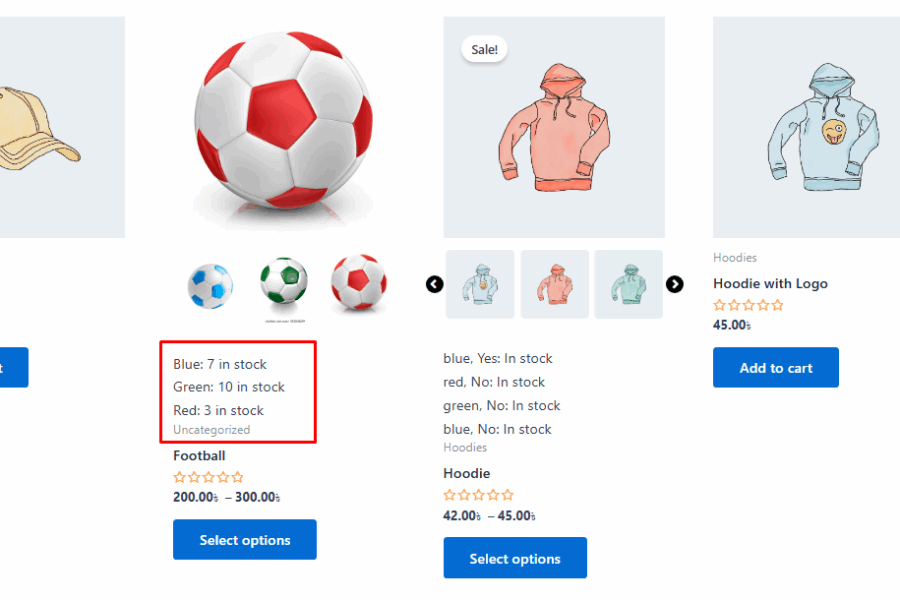The height and width of the screenshot is (600, 900).
Task: Click Select options under Hoodie
Action: [x=515, y=558]
